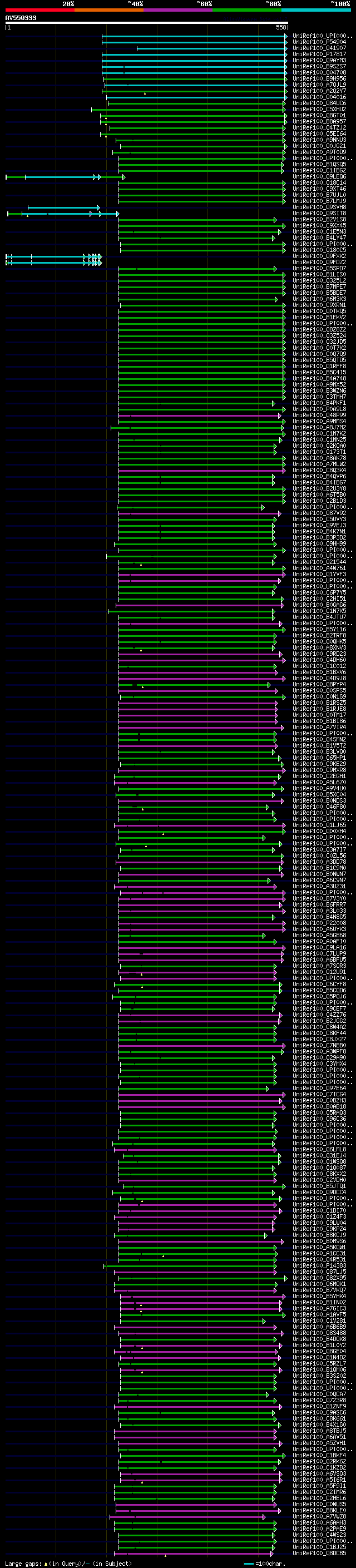Image resolution: width=356 pixels, height=1568 pixels.
Task: Open the UniRef100_Q84UC6 entry
Action: (319, 103)
